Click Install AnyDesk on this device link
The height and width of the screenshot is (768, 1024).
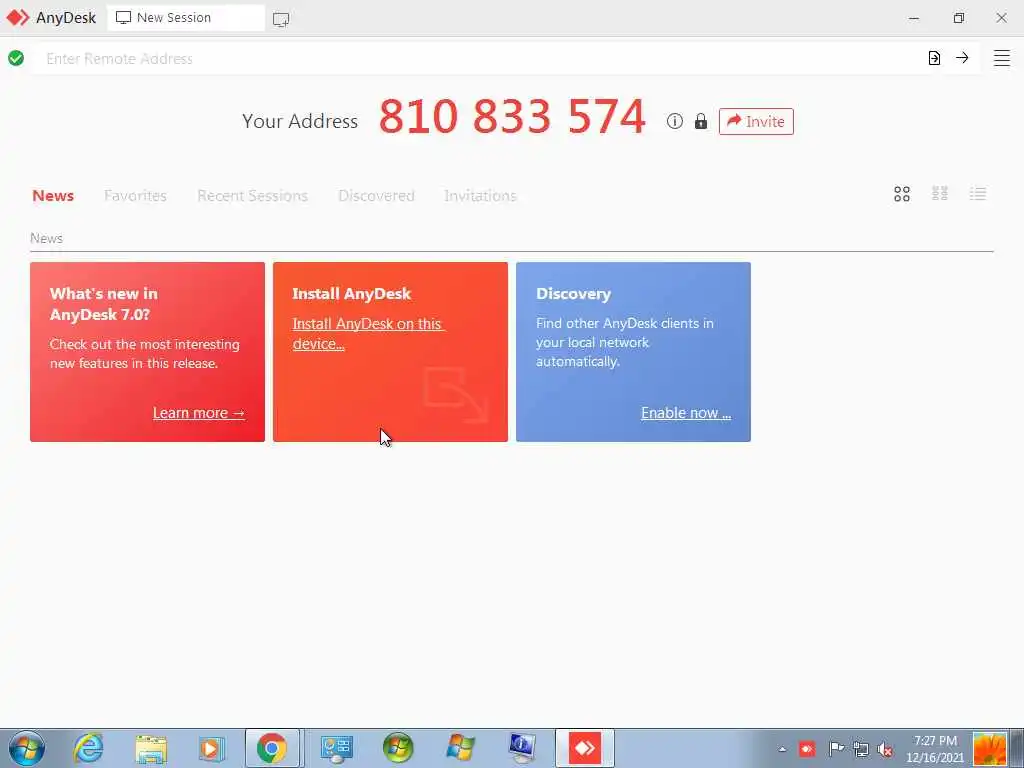[368, 334]
